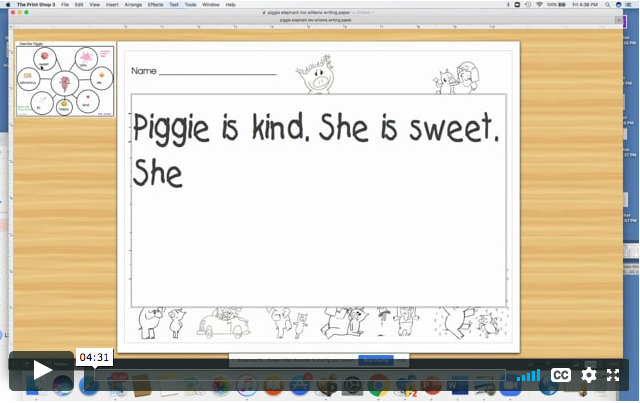Play the video
Viewport: 640px width, 403px height.
[x=42, y=371]
